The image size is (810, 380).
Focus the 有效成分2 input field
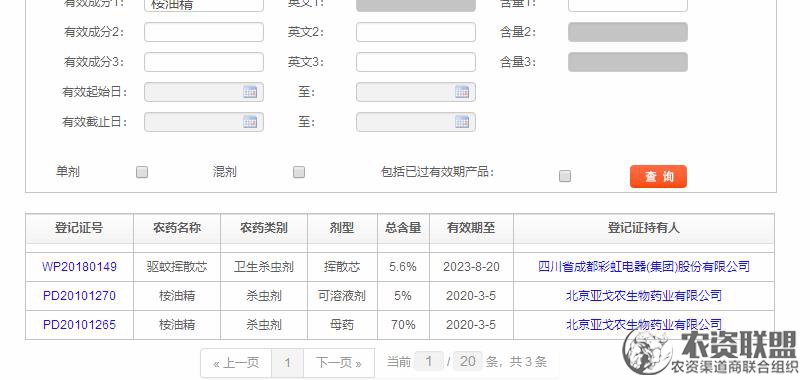[204, 32]
